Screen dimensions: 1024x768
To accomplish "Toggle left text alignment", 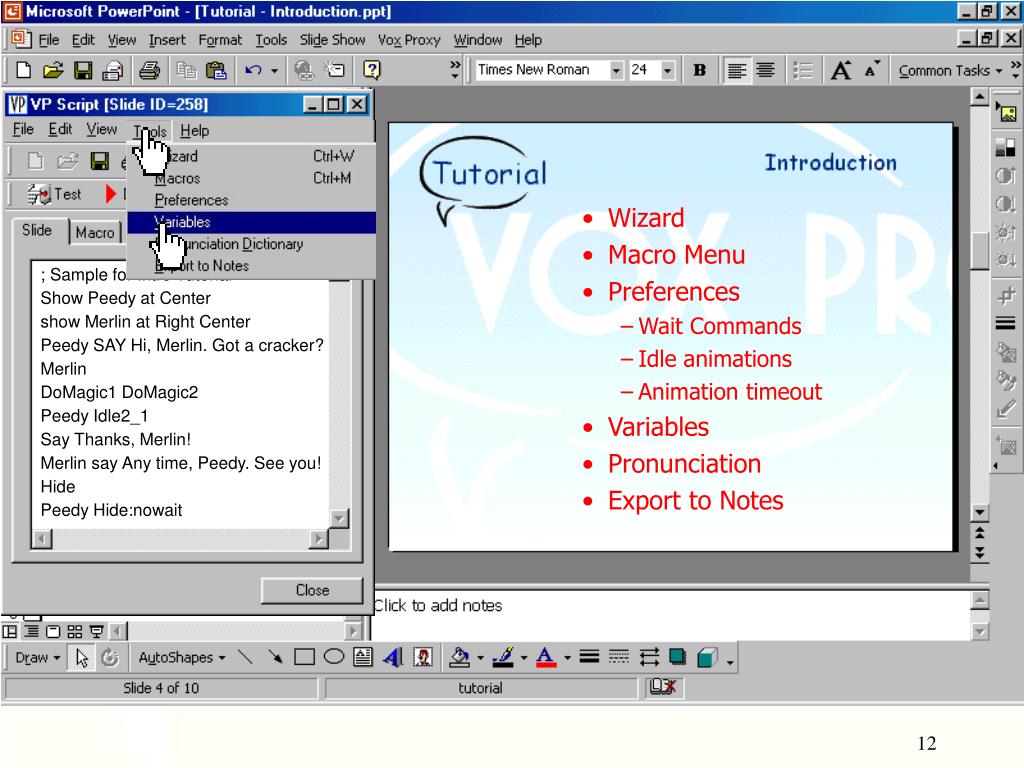I will click(737, 70).
